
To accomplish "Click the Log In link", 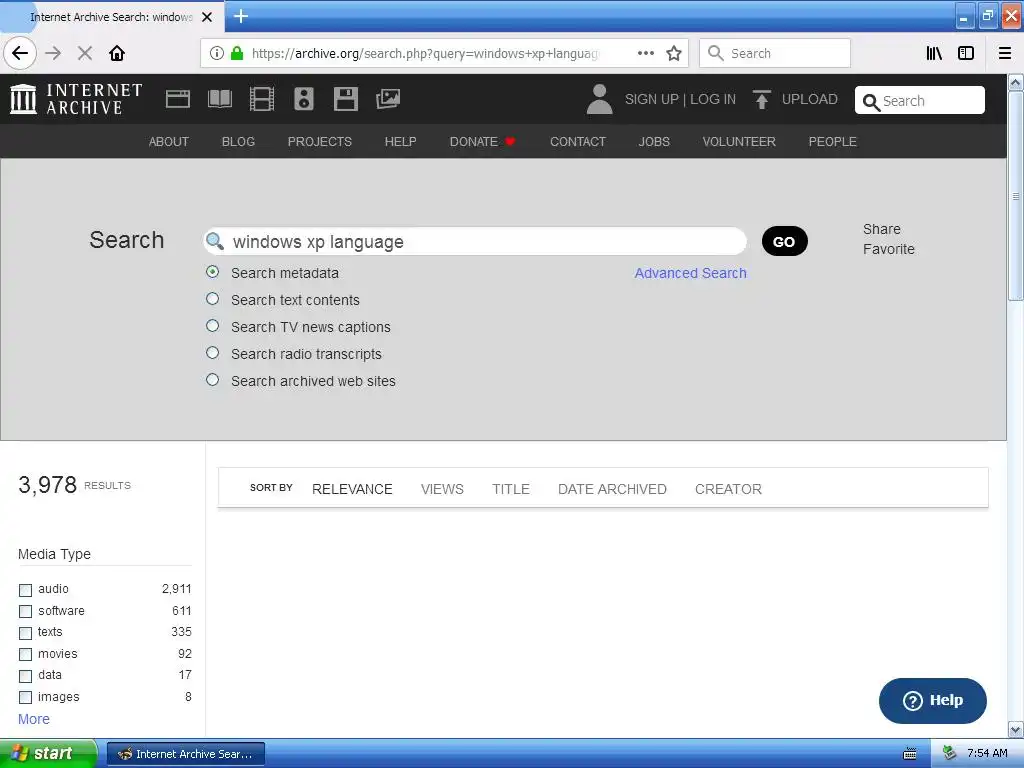I will pos(713,99).
